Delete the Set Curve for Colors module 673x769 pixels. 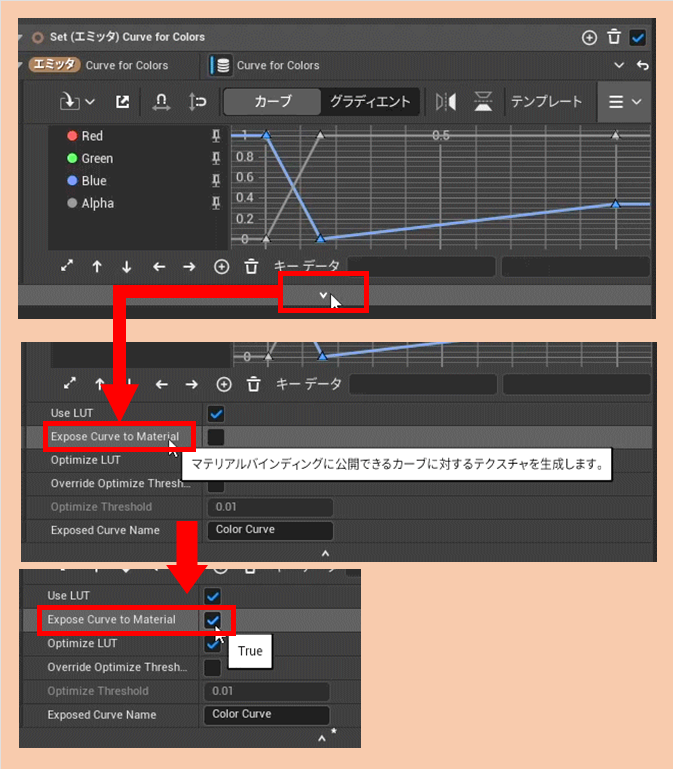coord(614,37)
